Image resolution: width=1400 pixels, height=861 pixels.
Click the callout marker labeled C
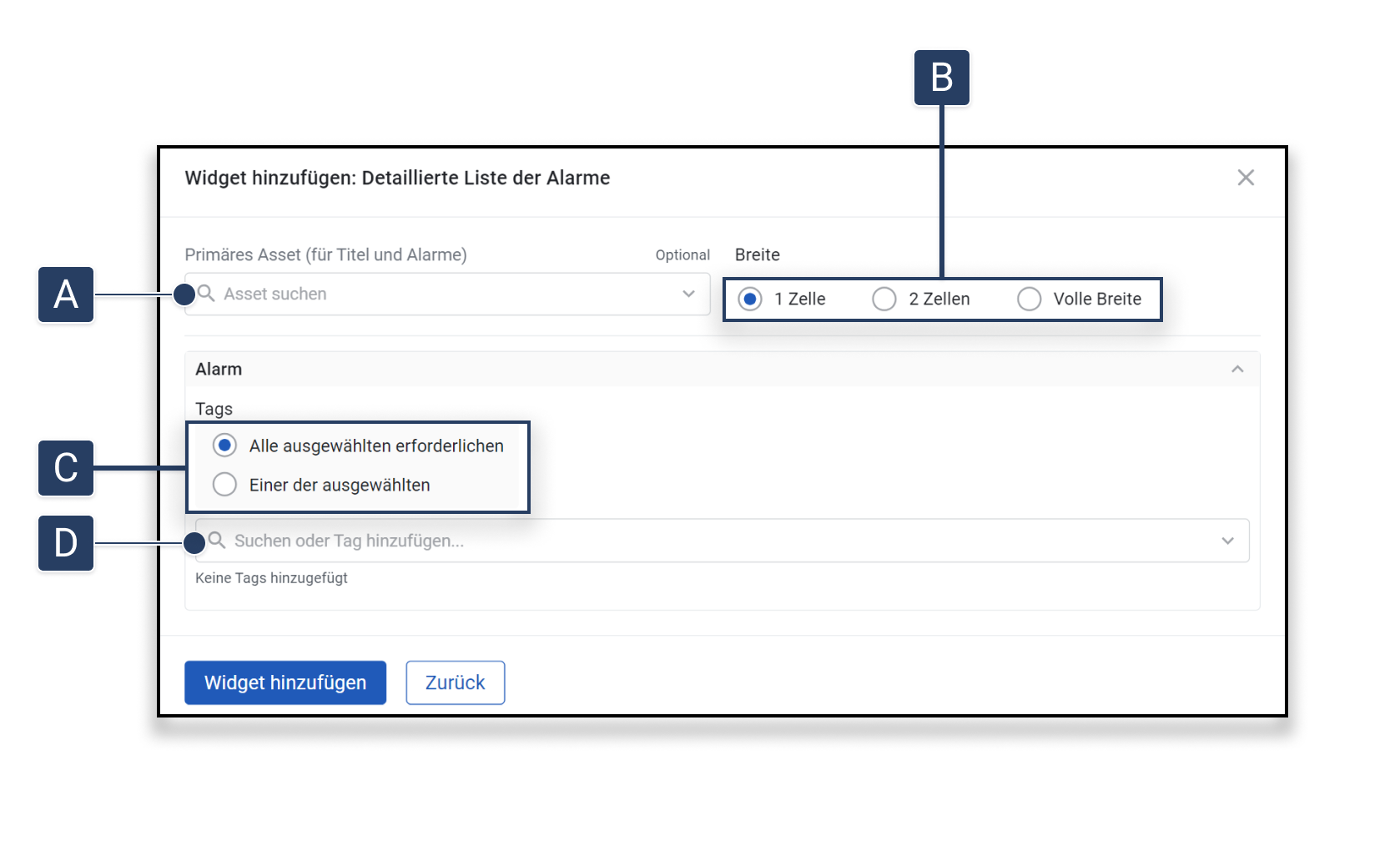tap(66, 468)
